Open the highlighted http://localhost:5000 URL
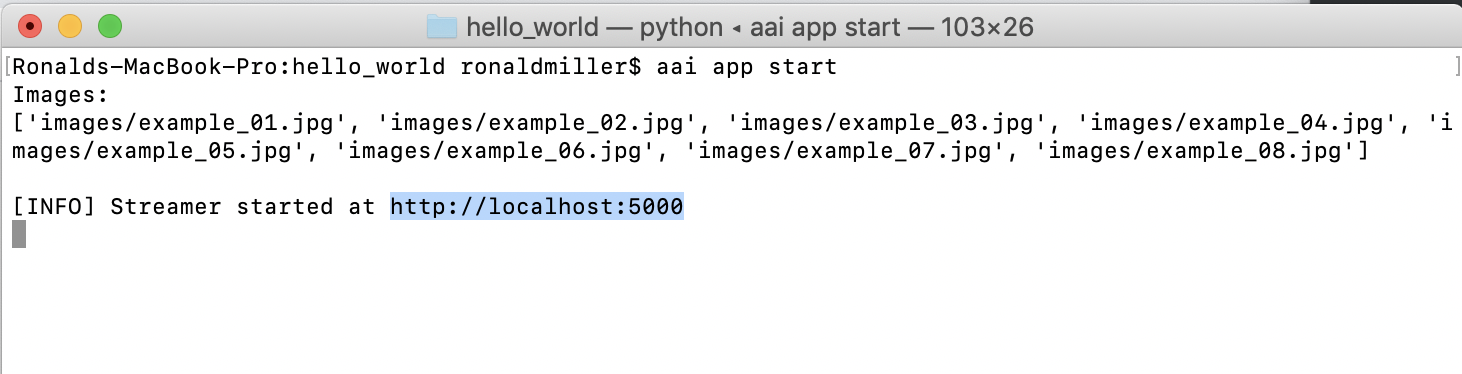The image size is (1462, 374). pyautogui.click(x=537, y=207)
